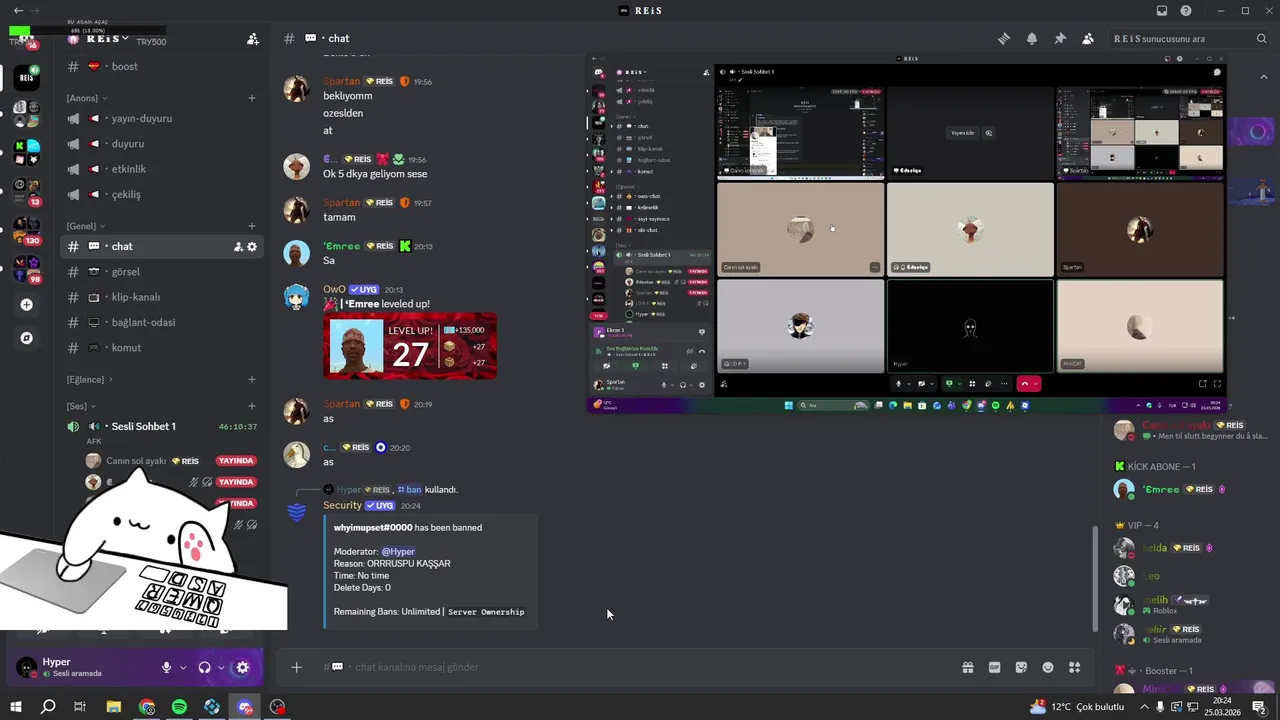
Task: Select REIS server icon in sidebar
Action: pyautogui.click(x=27, y=77)
